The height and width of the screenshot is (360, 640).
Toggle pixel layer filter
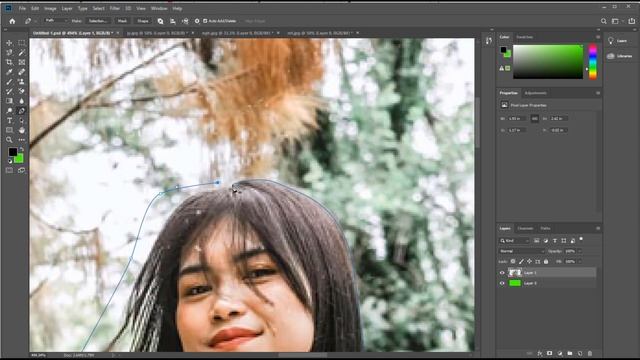pos(537,241)
